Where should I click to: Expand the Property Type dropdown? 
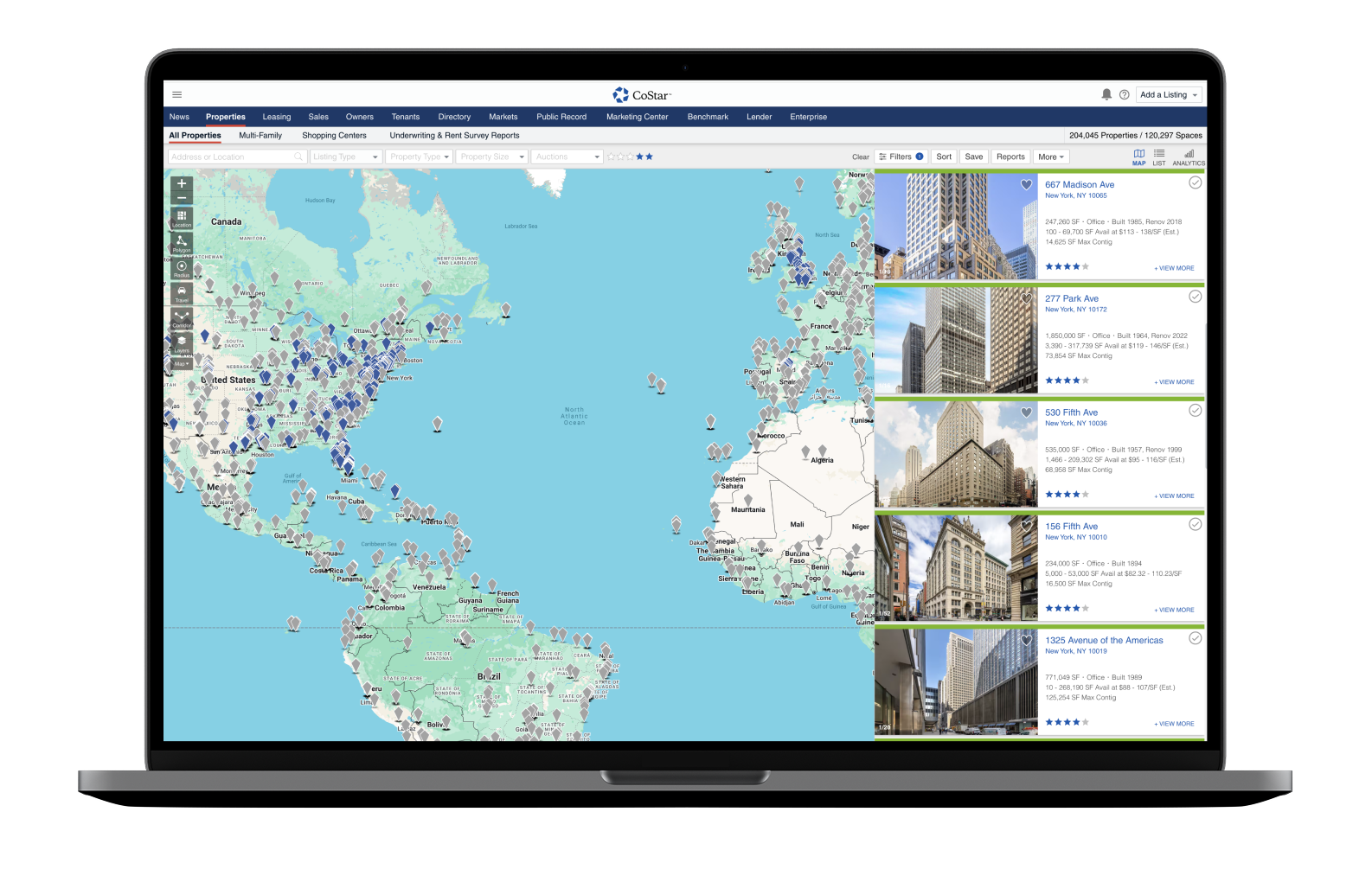(x=420, y=157)
